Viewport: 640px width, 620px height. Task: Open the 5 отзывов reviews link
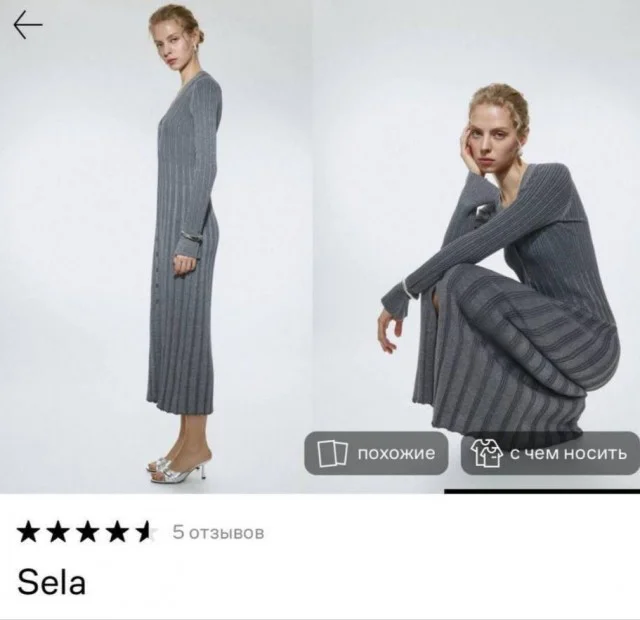(x=218, y=532)
